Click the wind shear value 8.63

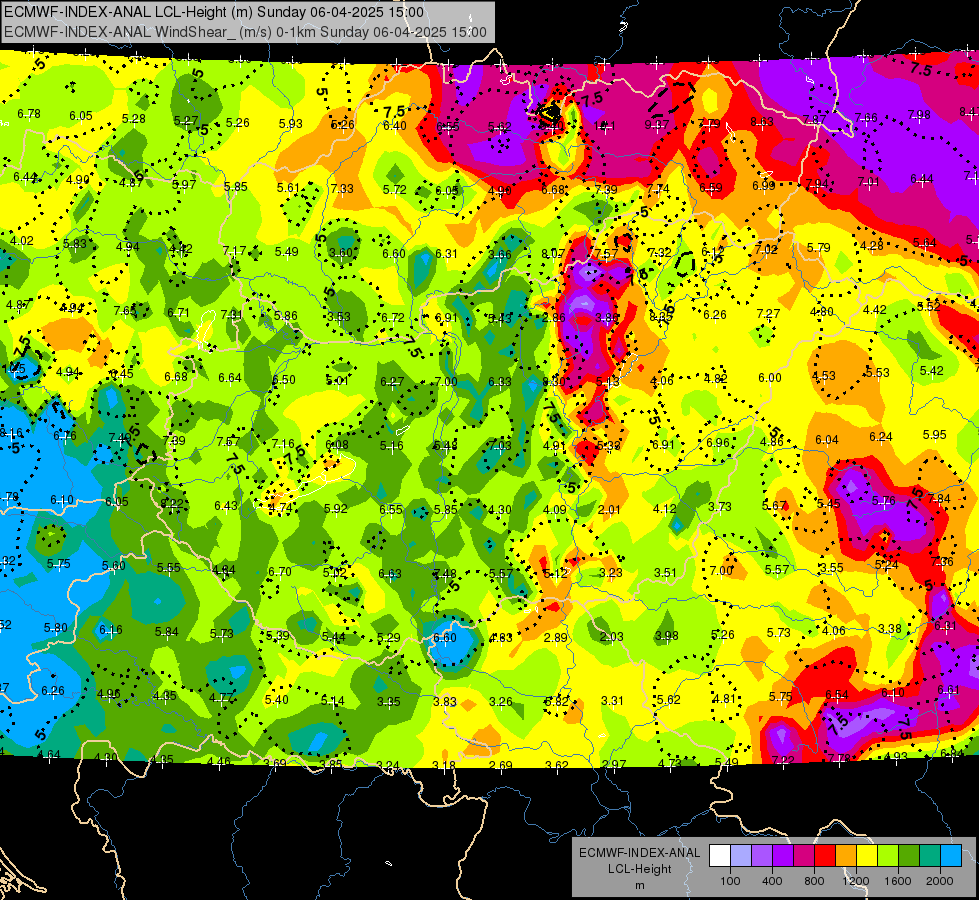pos(762,122)
